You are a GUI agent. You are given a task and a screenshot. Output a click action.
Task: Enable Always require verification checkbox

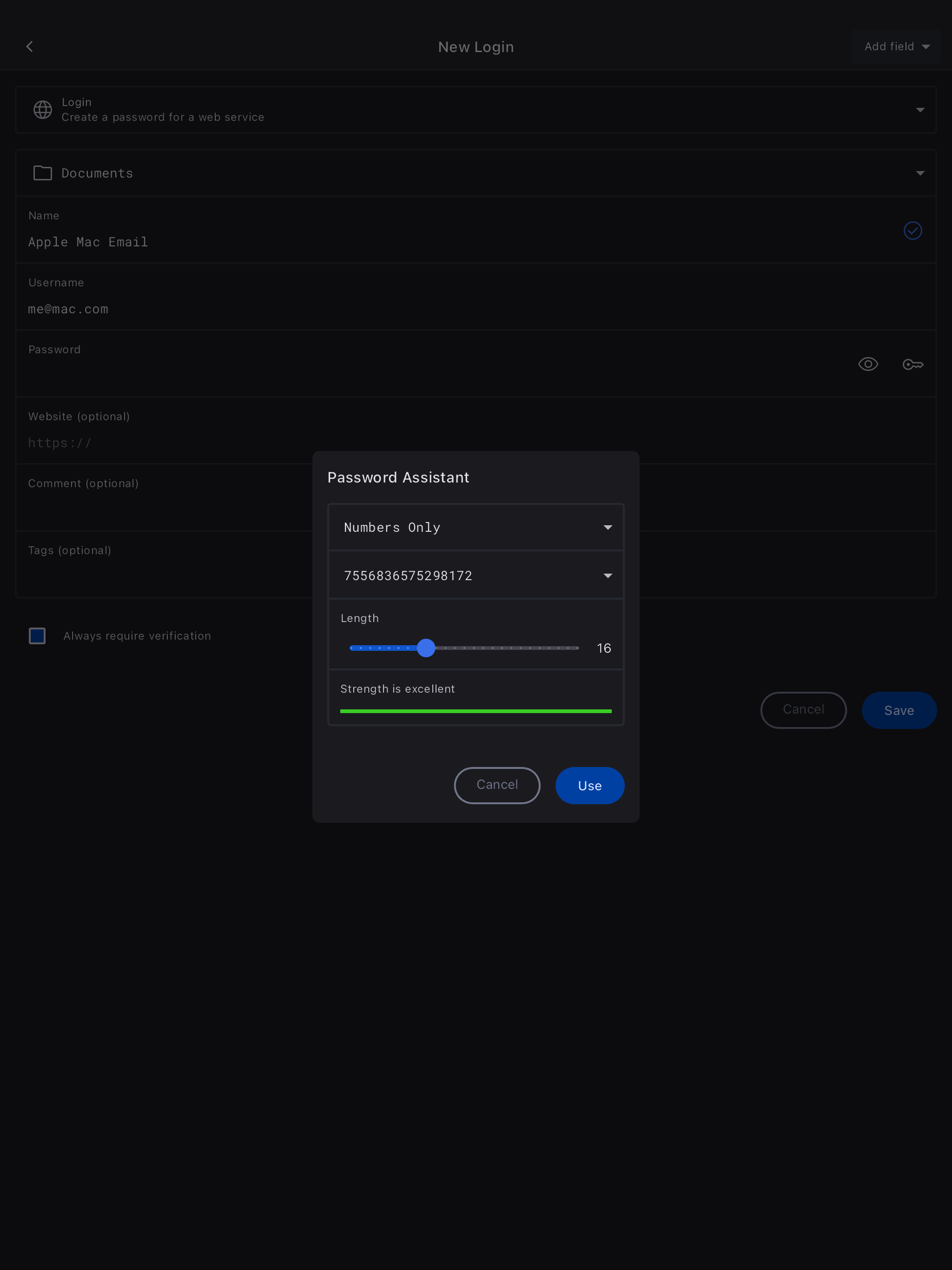(37, 635)
